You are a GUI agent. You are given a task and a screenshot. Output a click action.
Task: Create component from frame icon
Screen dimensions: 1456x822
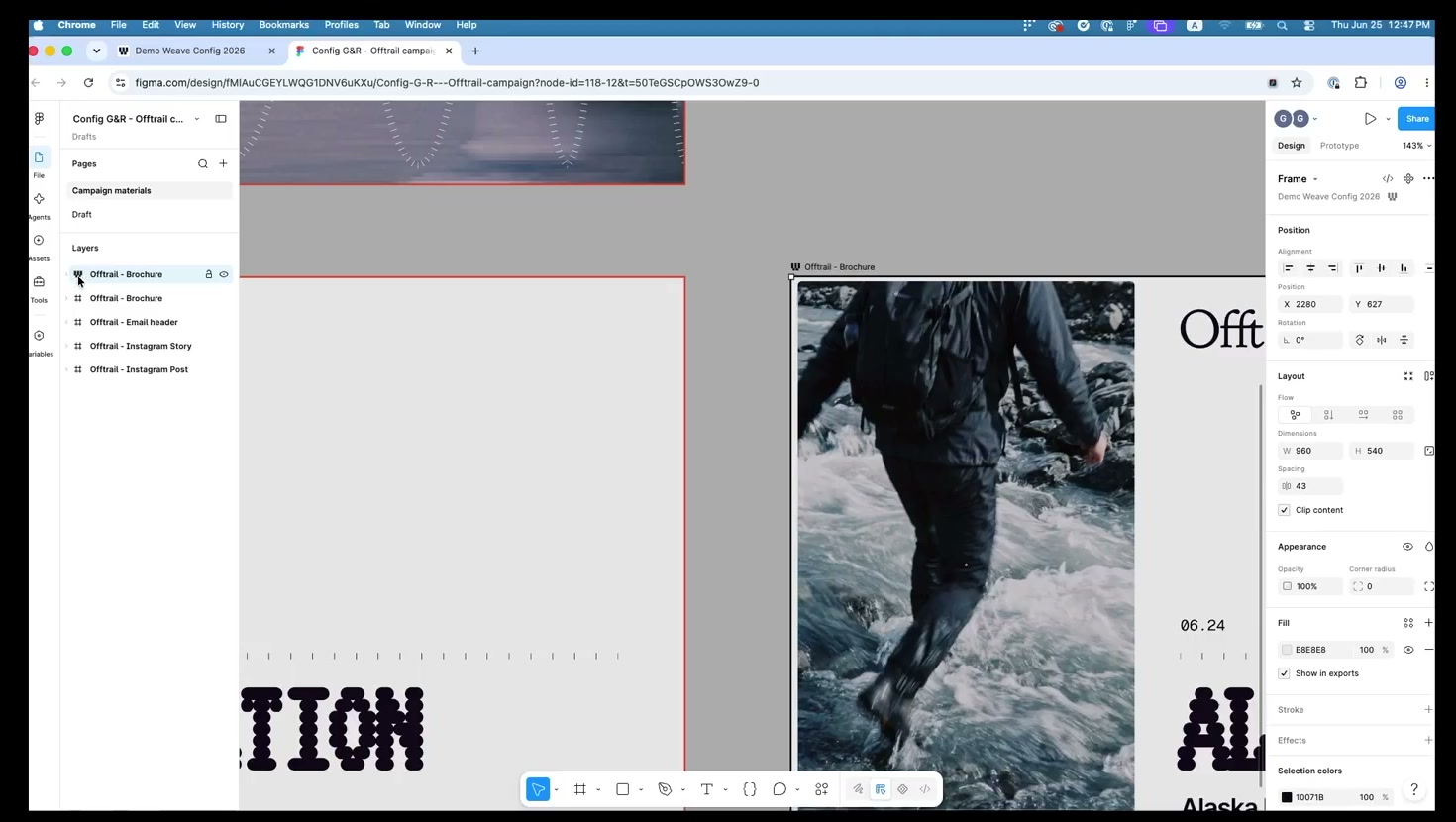pos(1408,179)
